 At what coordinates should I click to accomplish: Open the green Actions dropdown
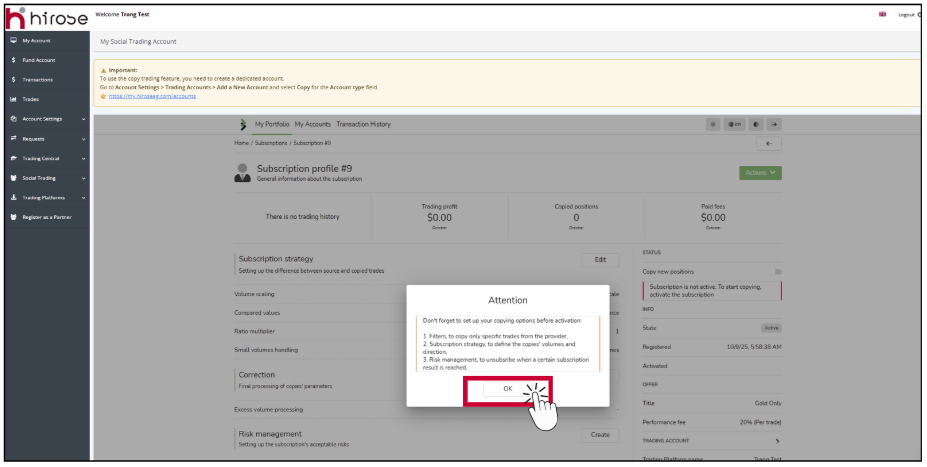tap(761, 172)
